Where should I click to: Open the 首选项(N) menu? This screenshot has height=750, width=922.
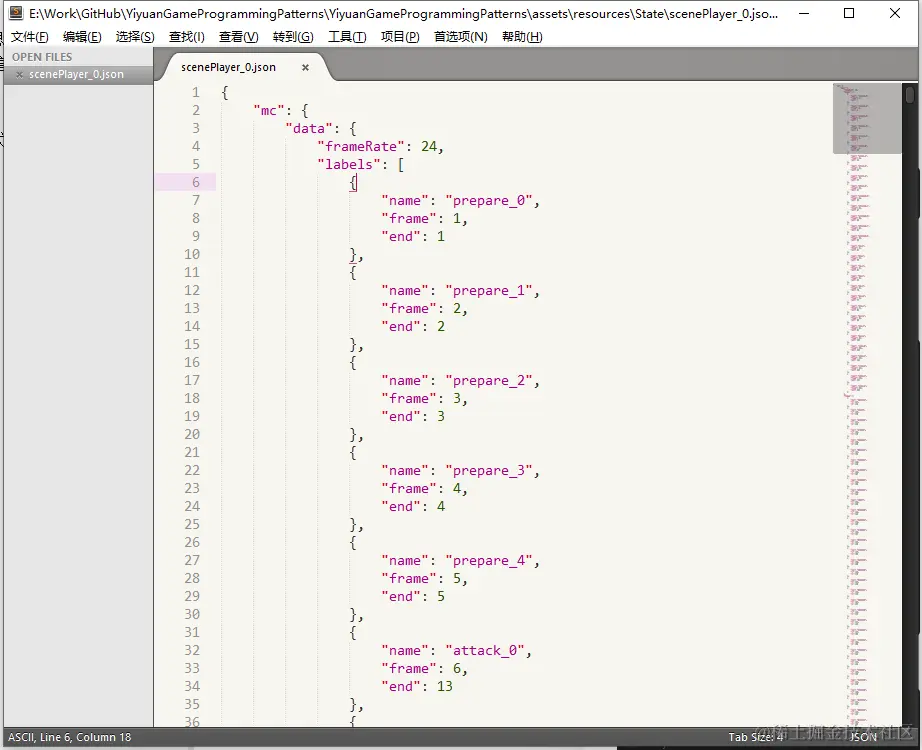pyautogui.click(x=460, y=37)
